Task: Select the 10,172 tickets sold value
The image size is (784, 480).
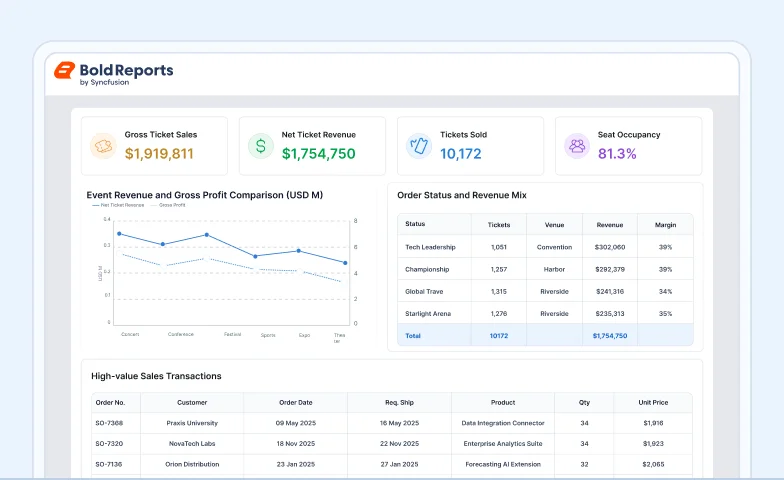Action: [x=460, y=154]
